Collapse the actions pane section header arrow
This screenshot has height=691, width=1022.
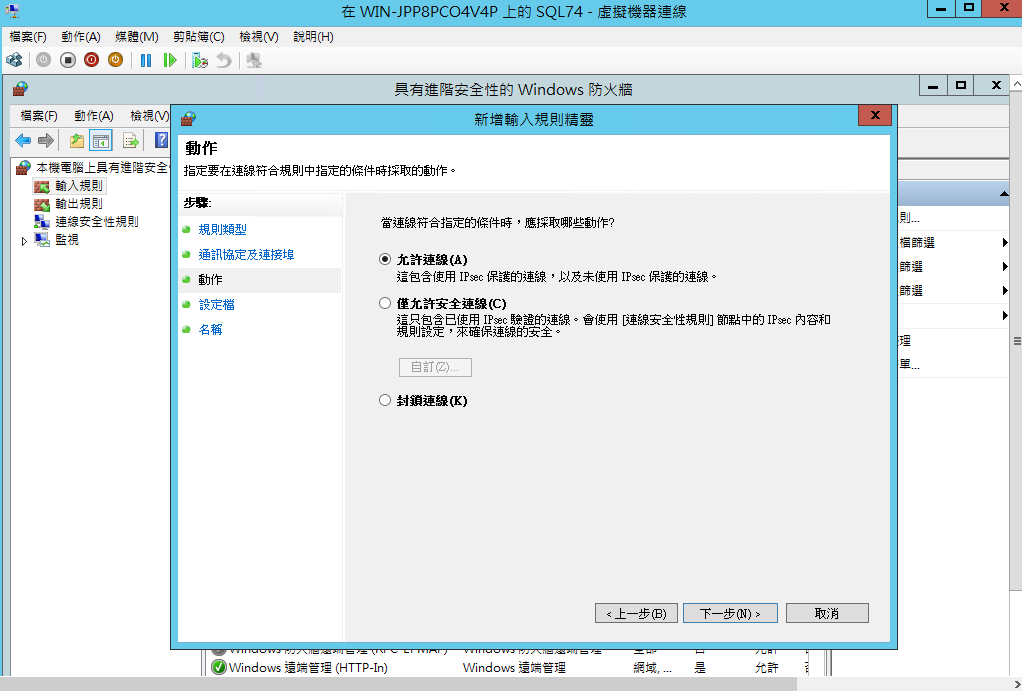tap(1003, 194)
